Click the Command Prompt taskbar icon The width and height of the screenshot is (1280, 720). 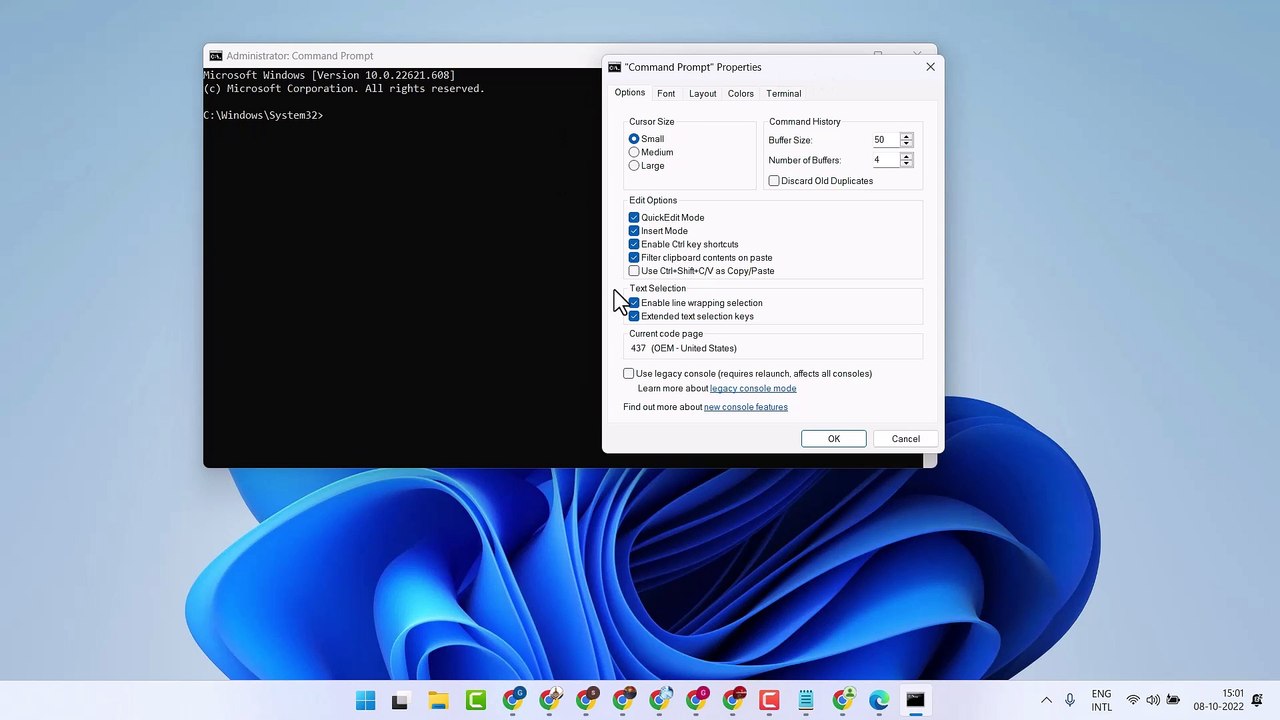(x=915, y=701)
